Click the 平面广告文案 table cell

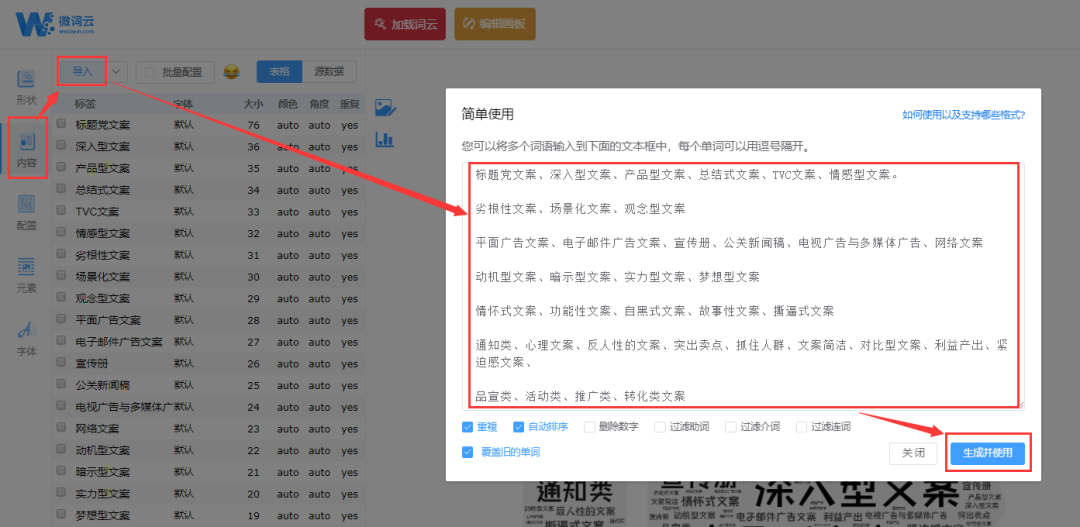tap(108, 320)
